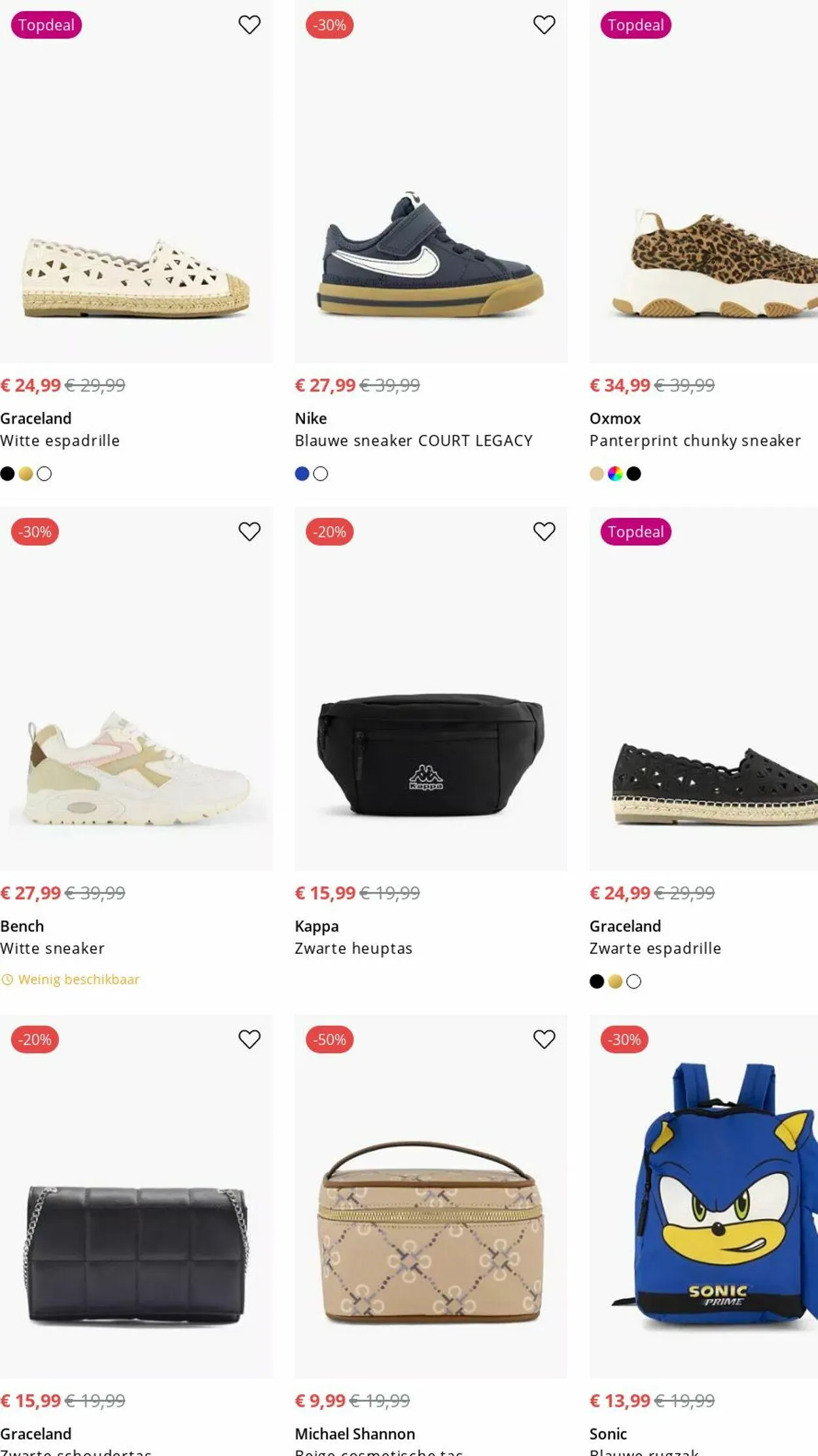Add Nike Court Legacy sneaker to wishlist

pyautogui.click(x=544, y=25)
